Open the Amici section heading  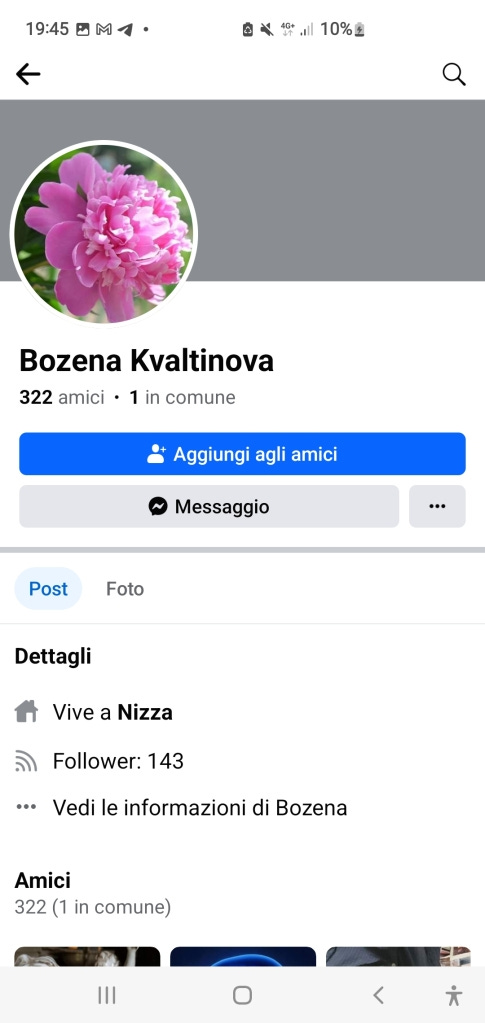42,880
